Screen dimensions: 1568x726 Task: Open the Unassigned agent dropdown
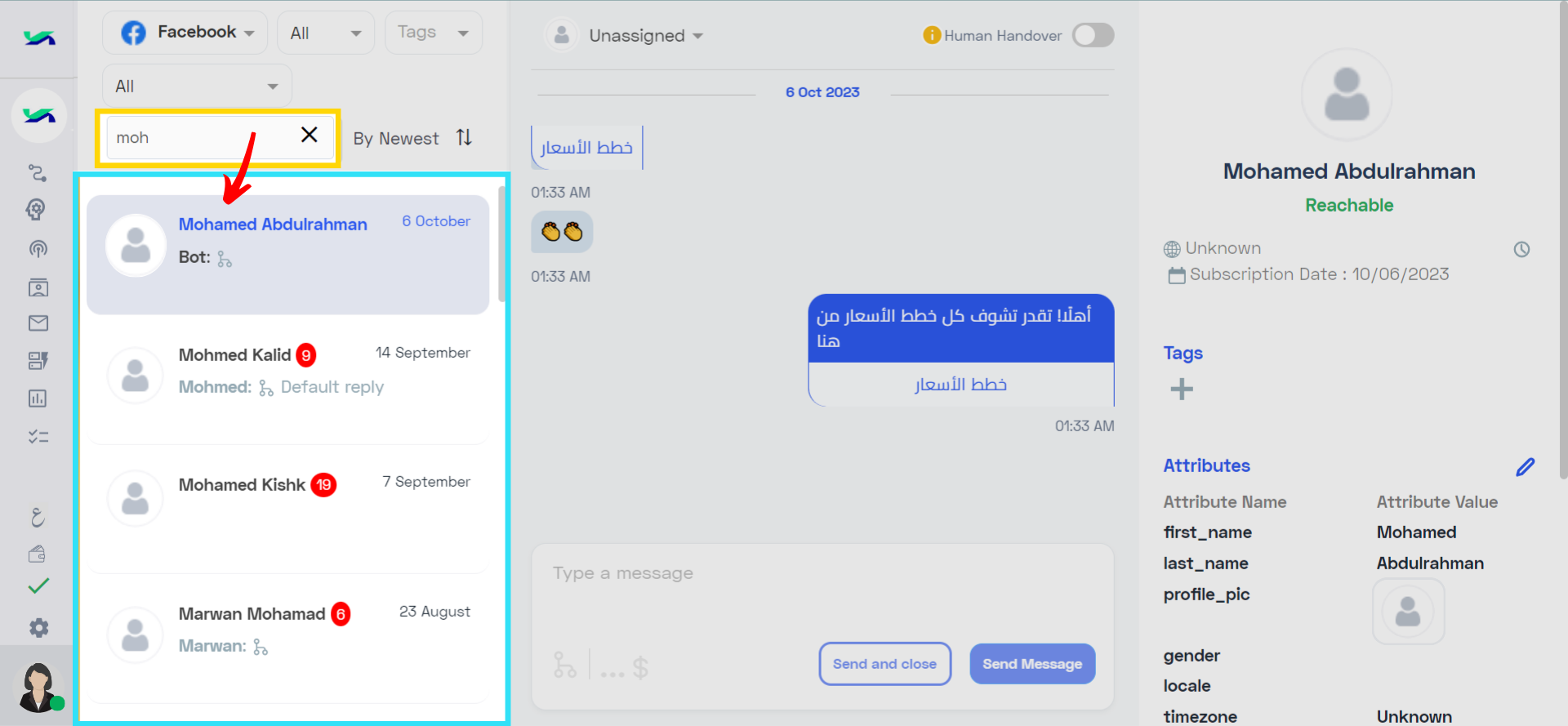pos(625,35)
